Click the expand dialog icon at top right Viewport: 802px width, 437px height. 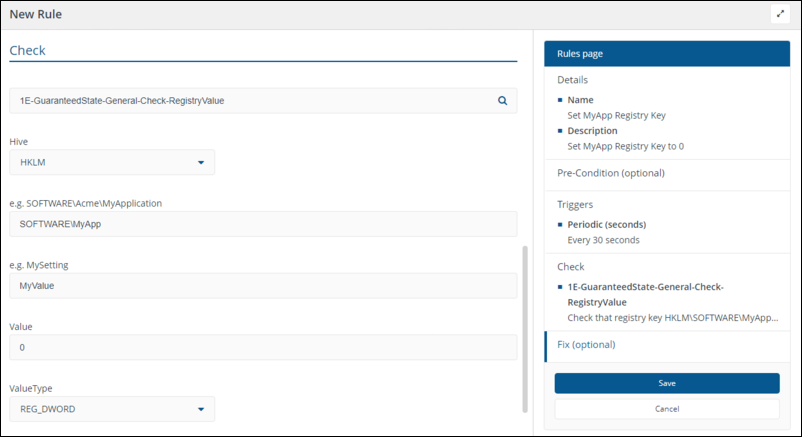780,14
